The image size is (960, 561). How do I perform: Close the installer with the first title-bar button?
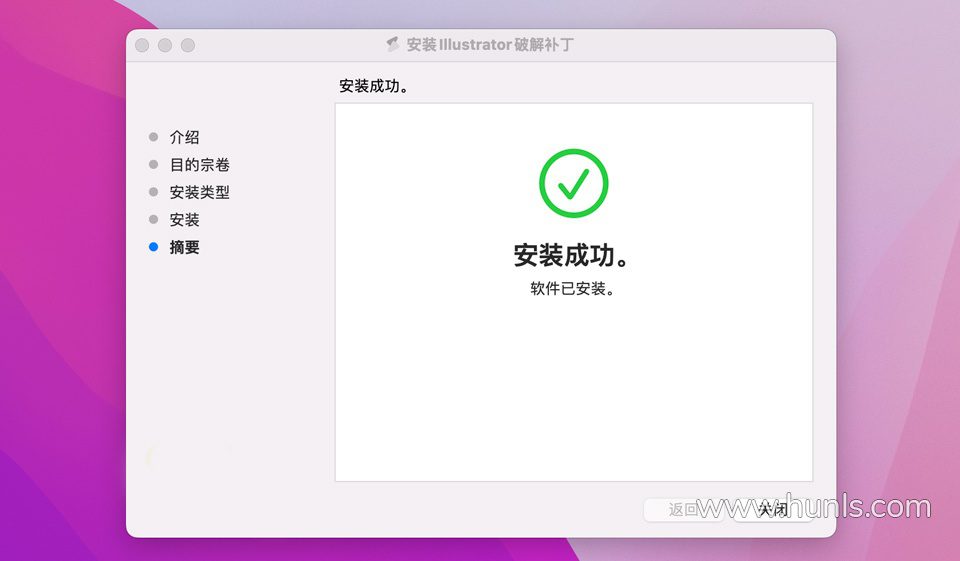coord(142,45)
